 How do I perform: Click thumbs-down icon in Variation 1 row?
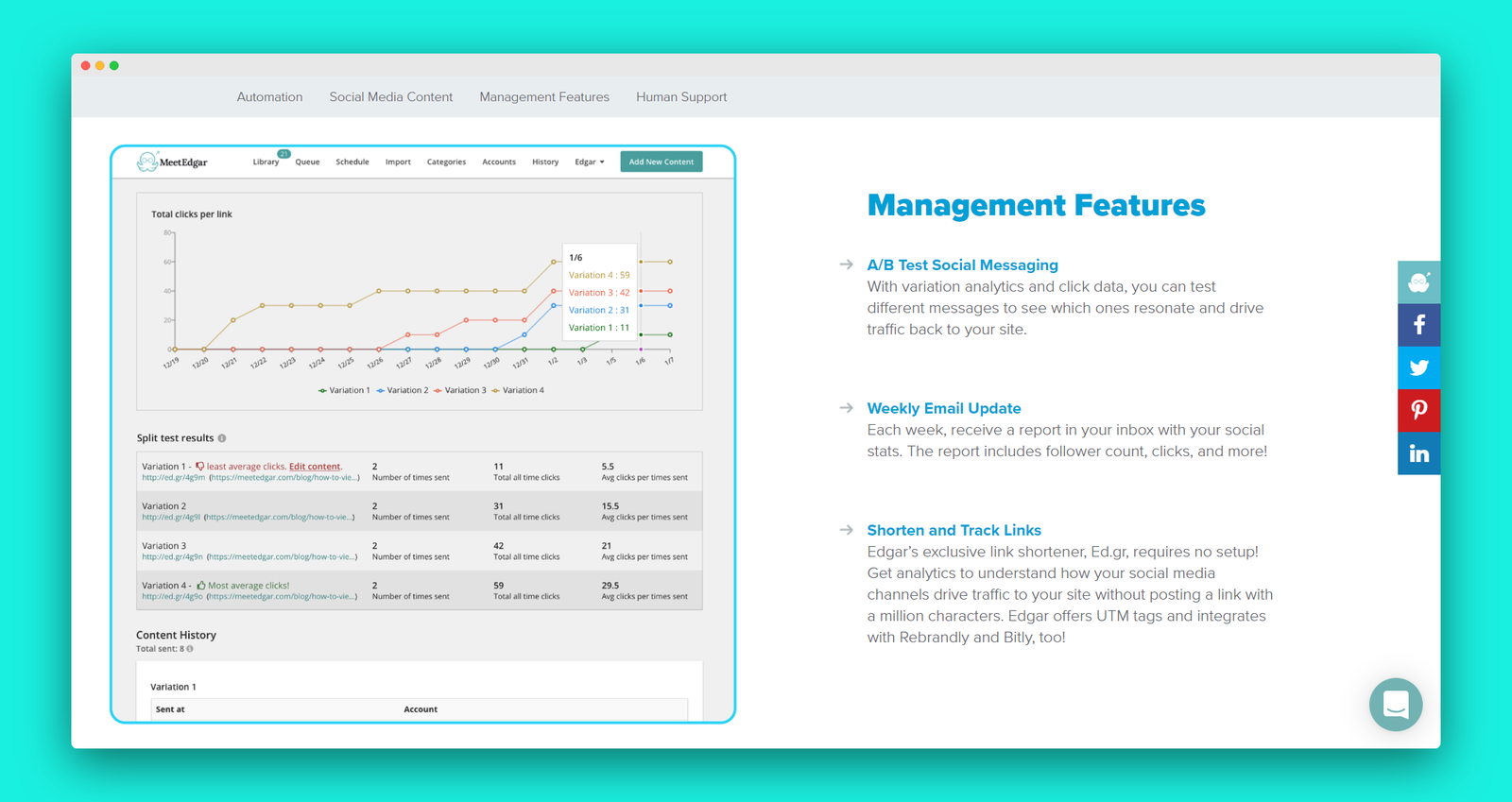199,466
